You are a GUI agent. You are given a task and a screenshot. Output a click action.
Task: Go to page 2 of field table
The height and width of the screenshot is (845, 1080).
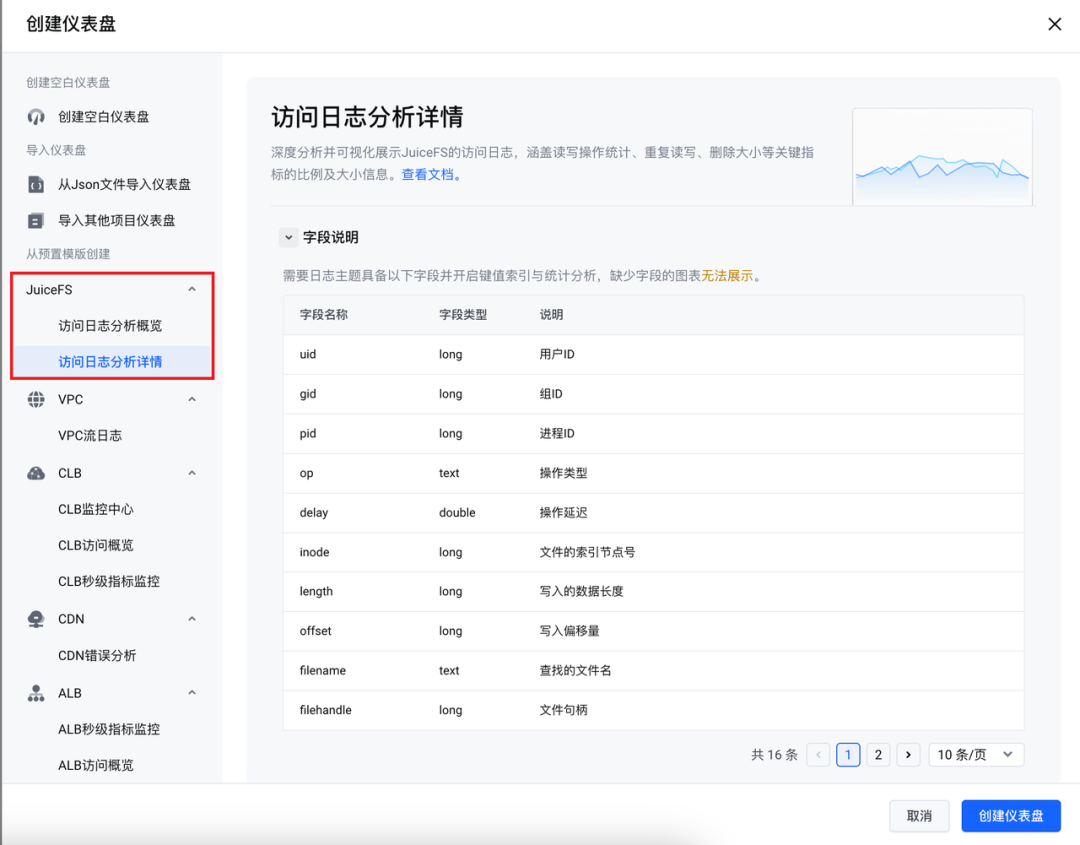coord(878,755)
